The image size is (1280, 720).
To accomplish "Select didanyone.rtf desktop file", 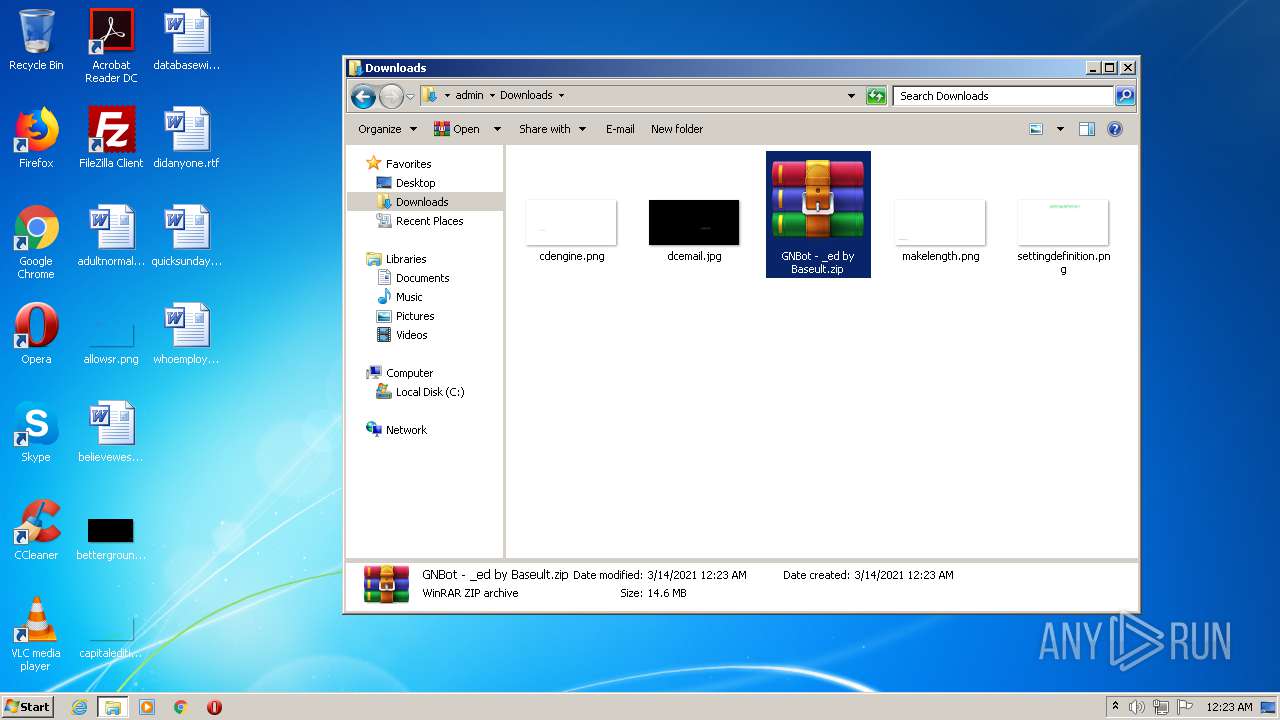I will [186, 138].
